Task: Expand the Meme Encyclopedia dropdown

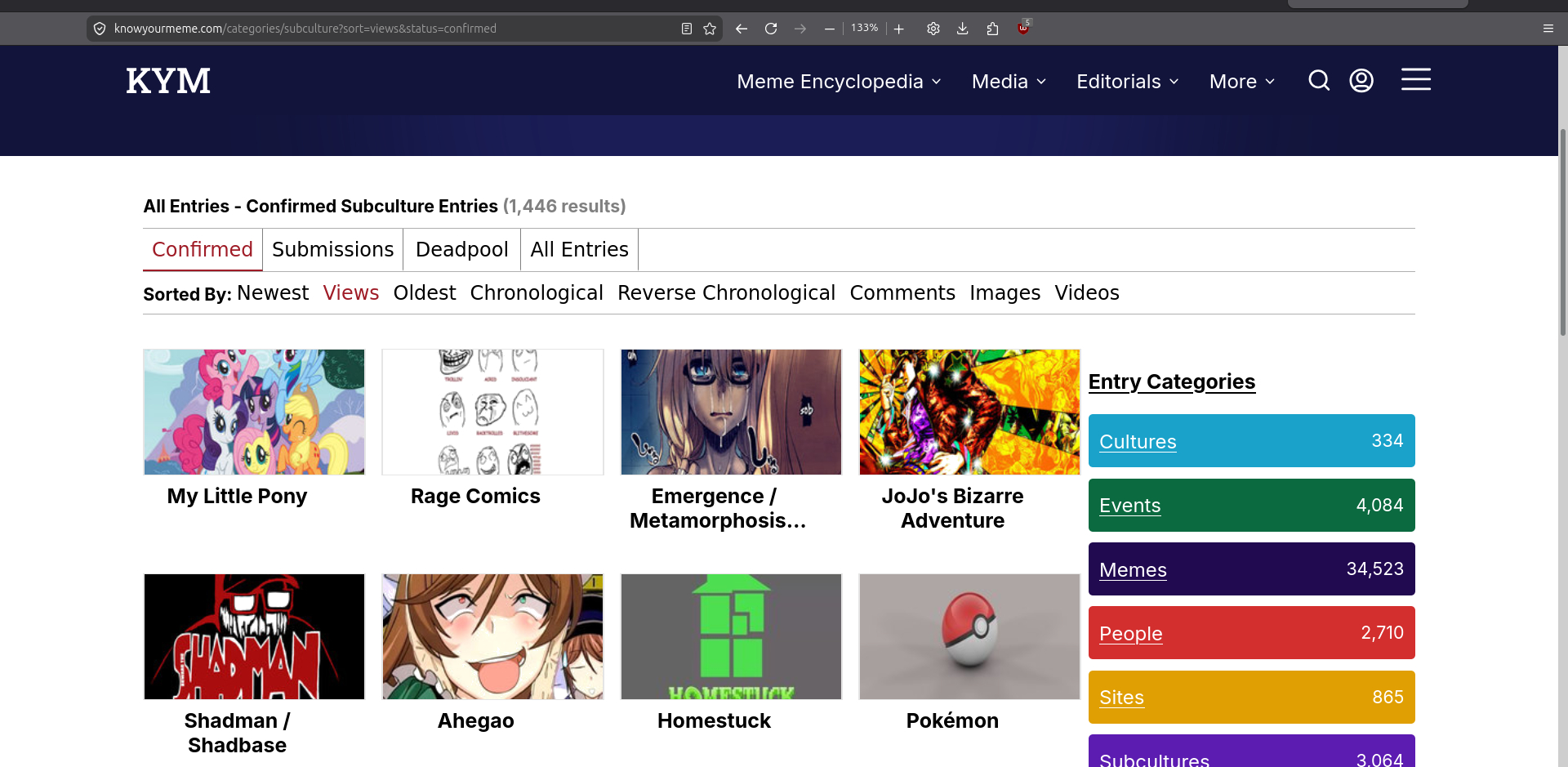Action: point(840,82)
